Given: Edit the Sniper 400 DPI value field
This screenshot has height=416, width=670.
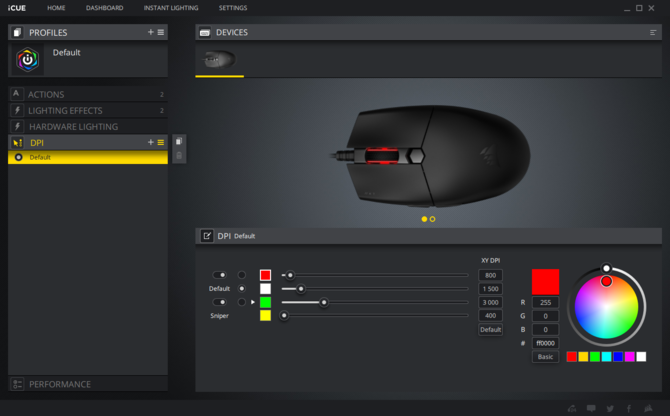Looking at the screenshot, I should (491, 316).
